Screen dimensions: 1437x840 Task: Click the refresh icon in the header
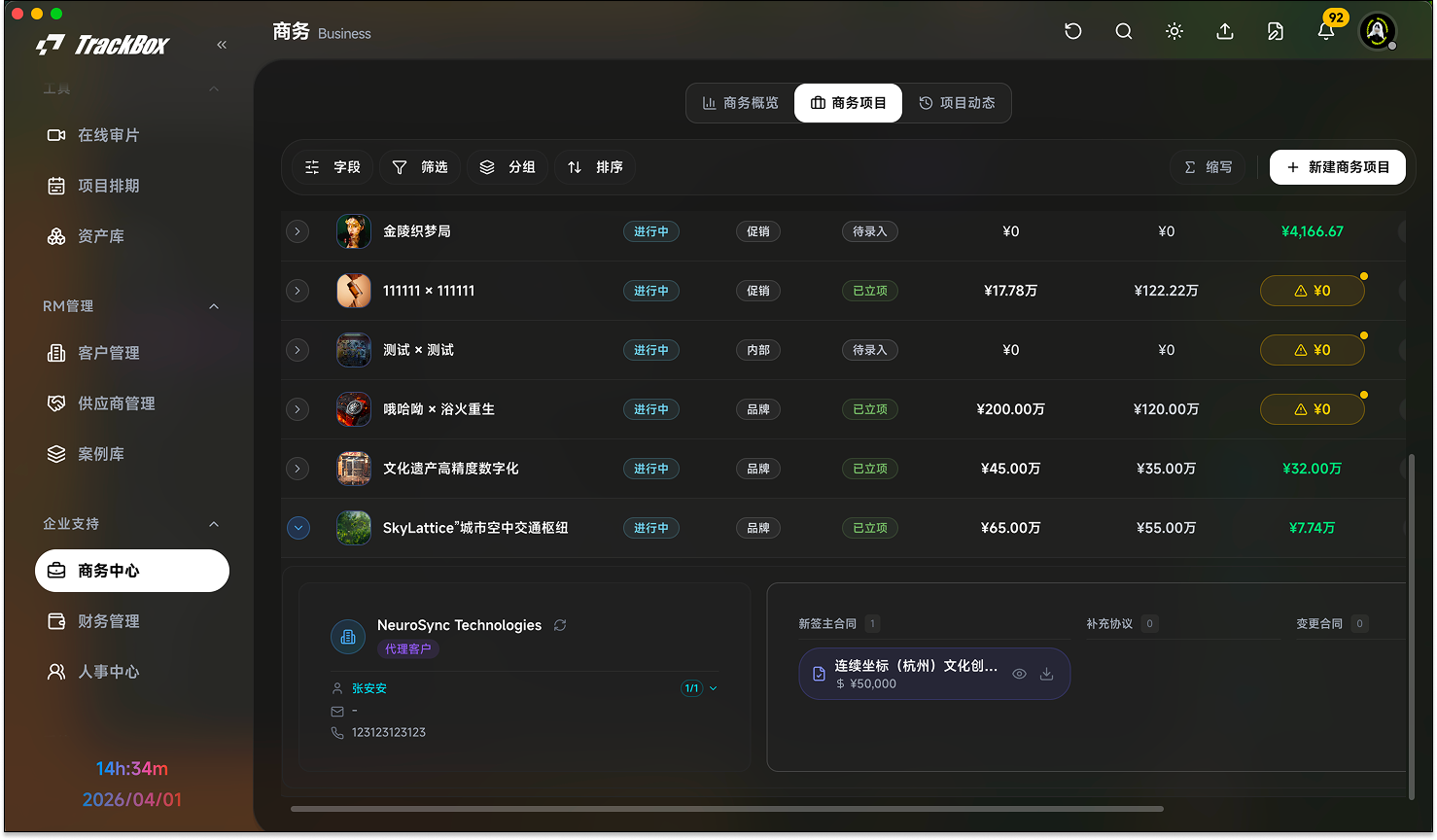point(1073,31)
